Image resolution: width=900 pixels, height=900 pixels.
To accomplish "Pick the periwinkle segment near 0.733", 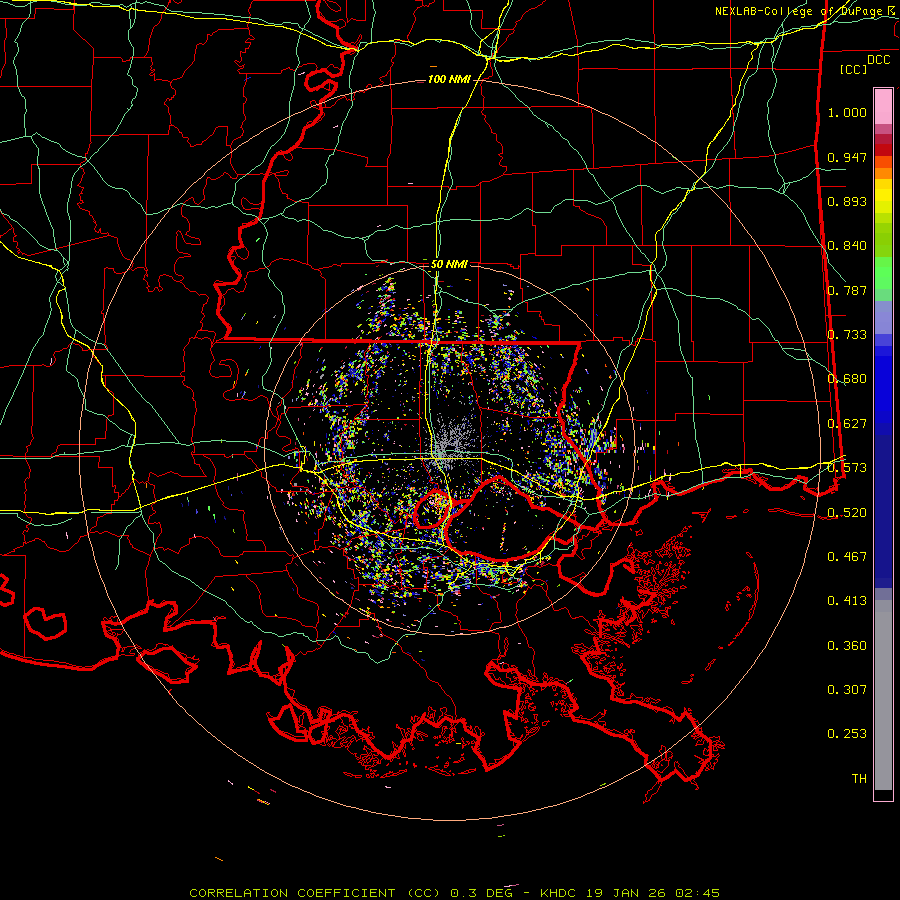I will (x=883, y=317).
